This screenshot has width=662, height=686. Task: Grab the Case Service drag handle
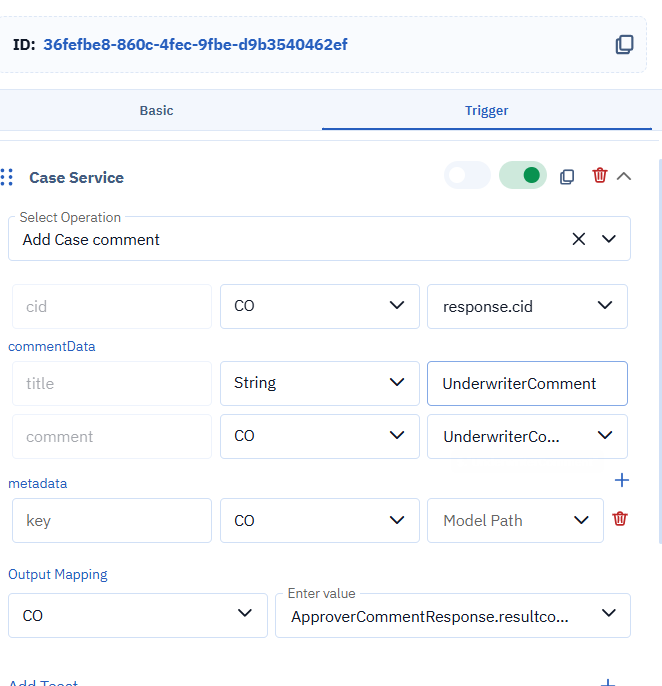pyautogui.click(x=7, y=177)
